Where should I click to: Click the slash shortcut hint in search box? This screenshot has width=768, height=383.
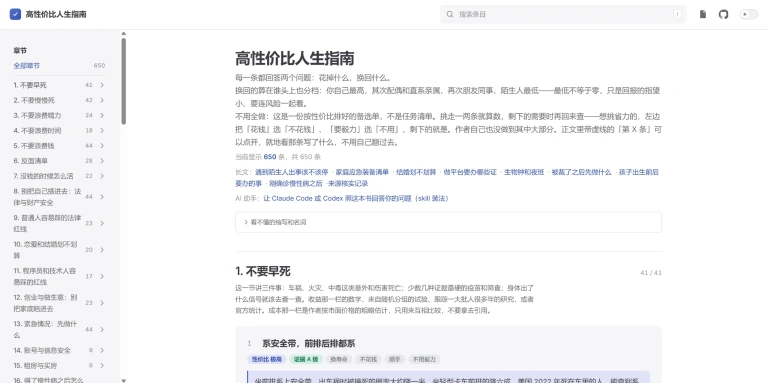[x=677, y=14]
